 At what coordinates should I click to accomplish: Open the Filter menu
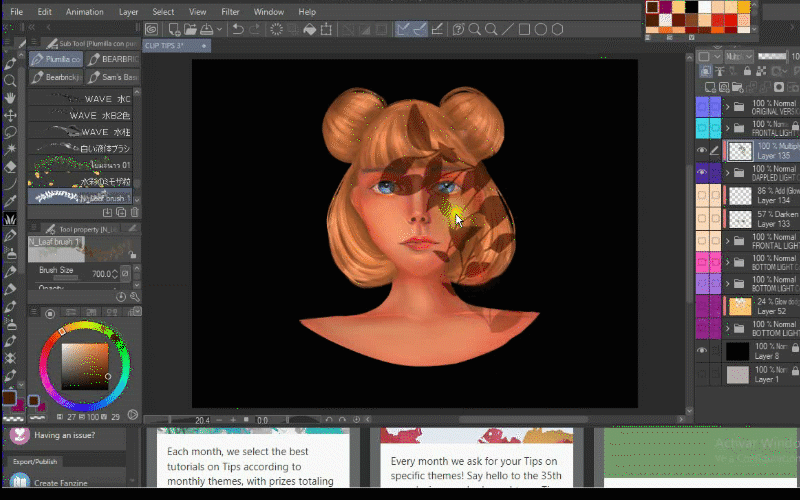coord(229,12)
